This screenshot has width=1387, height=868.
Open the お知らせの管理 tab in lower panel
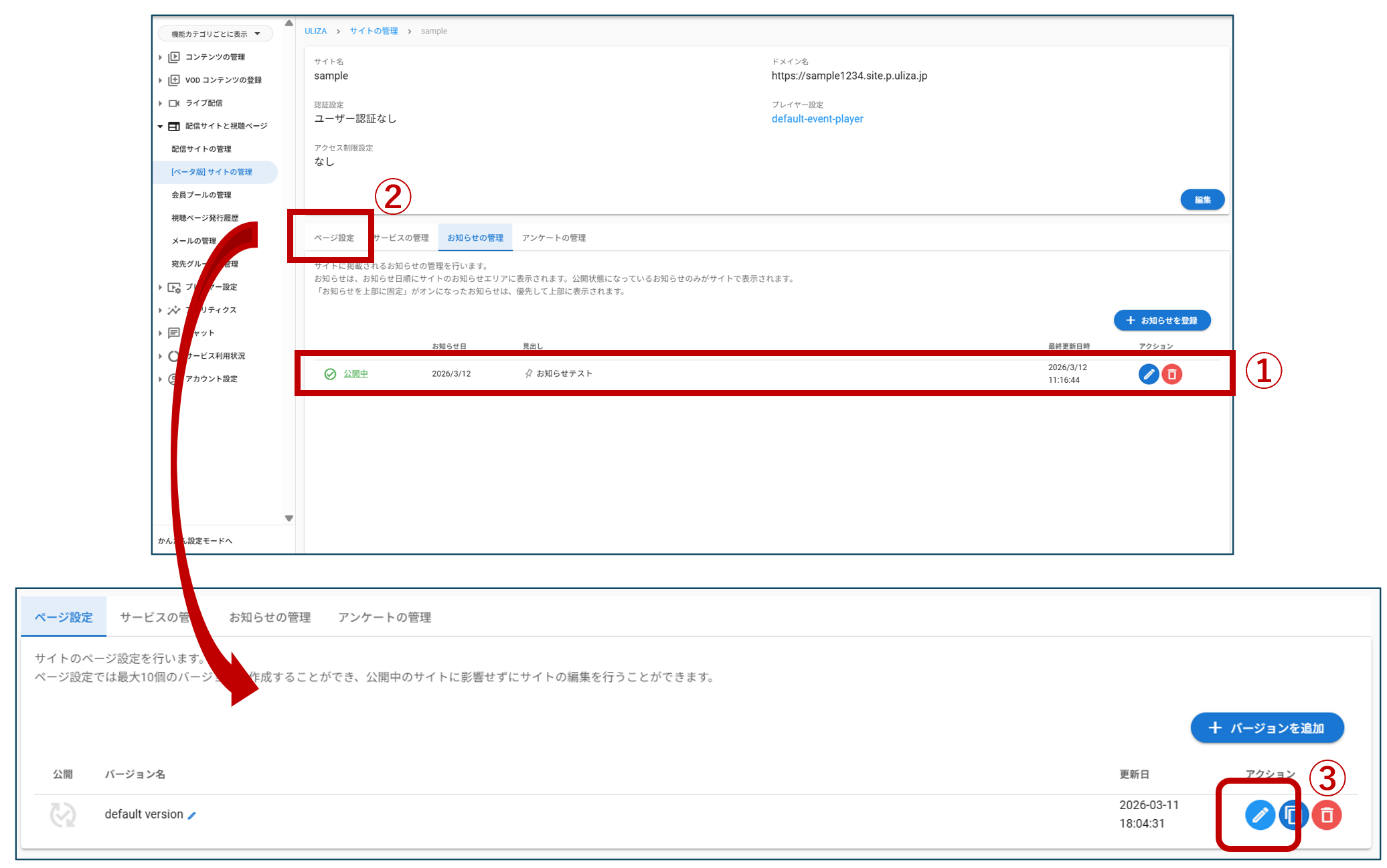pyautogui.click(x=270, y=617)
